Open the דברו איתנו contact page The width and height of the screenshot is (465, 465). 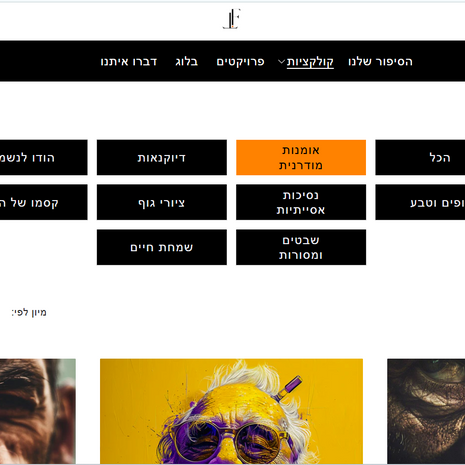coord(129,62)
